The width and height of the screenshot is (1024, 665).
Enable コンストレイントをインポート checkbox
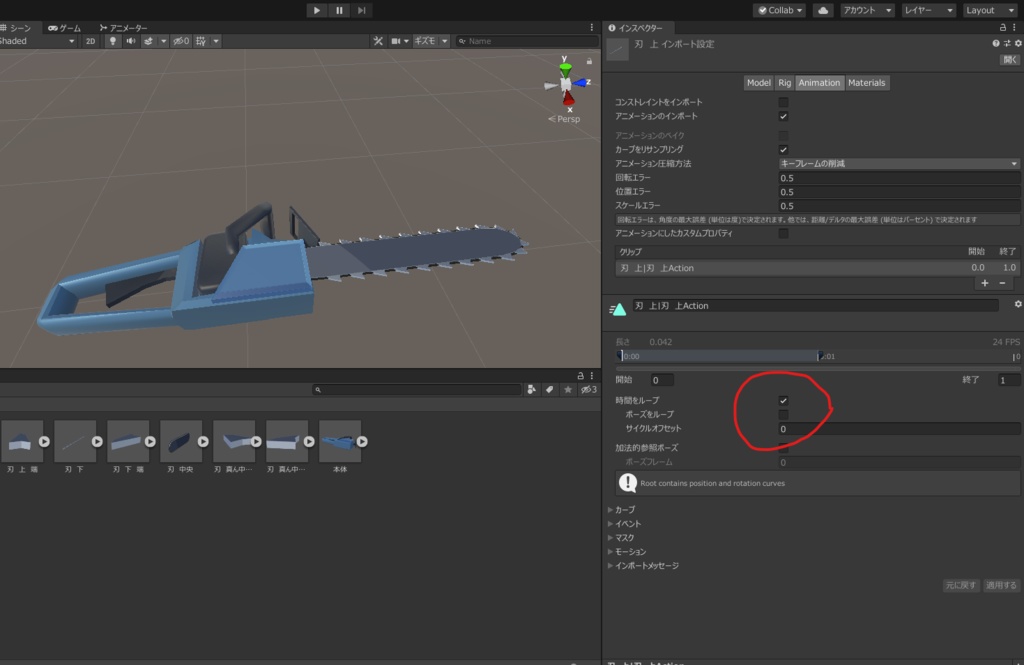point(783,102)
